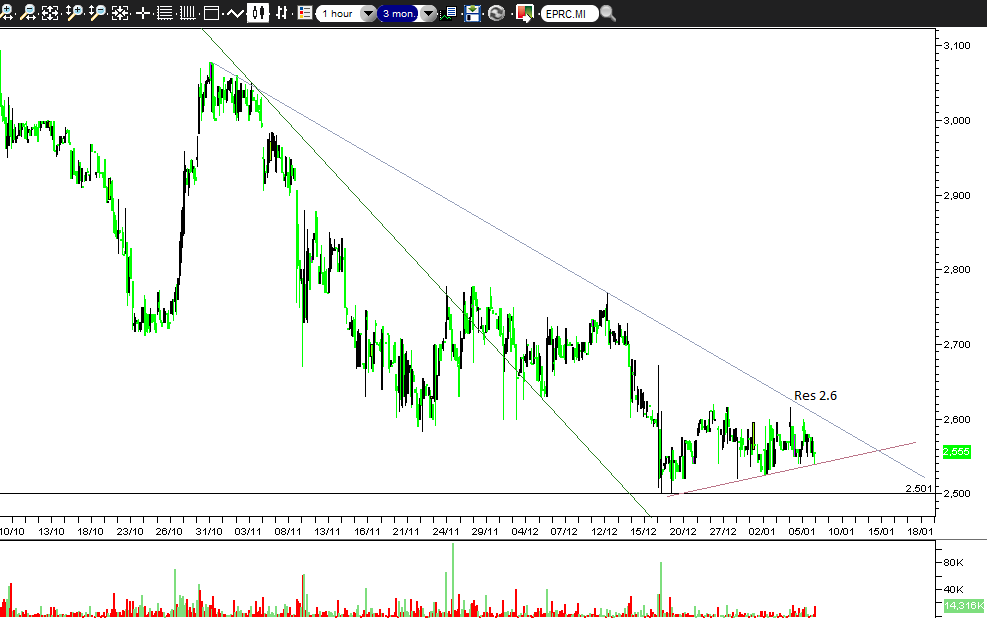Click the chart window panel icon

(x=212, y=13)
